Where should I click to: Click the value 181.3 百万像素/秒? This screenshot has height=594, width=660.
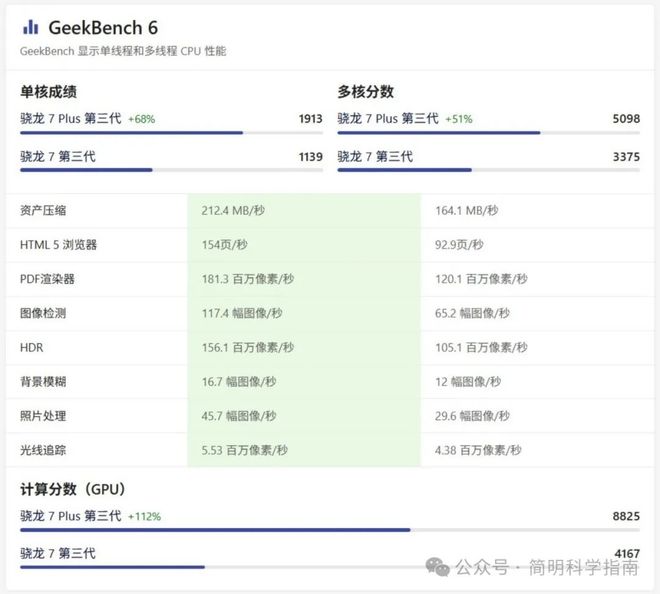pyautogui.click(x=248, y=279)
